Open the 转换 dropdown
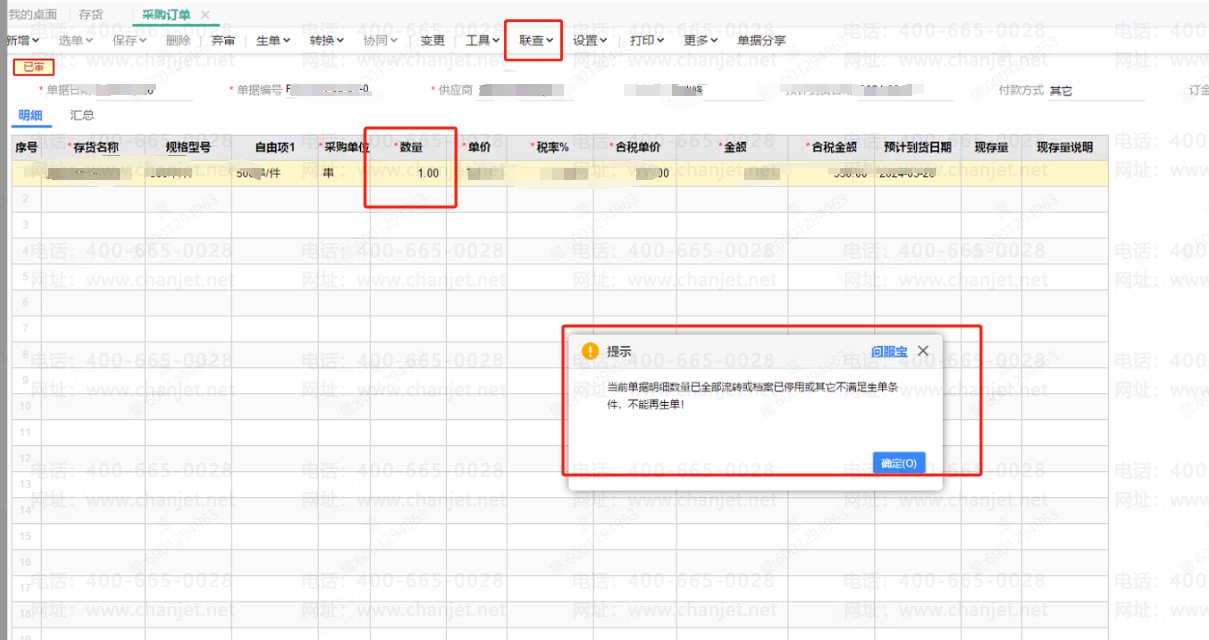 pyautogui.click(x=326, y=41)
